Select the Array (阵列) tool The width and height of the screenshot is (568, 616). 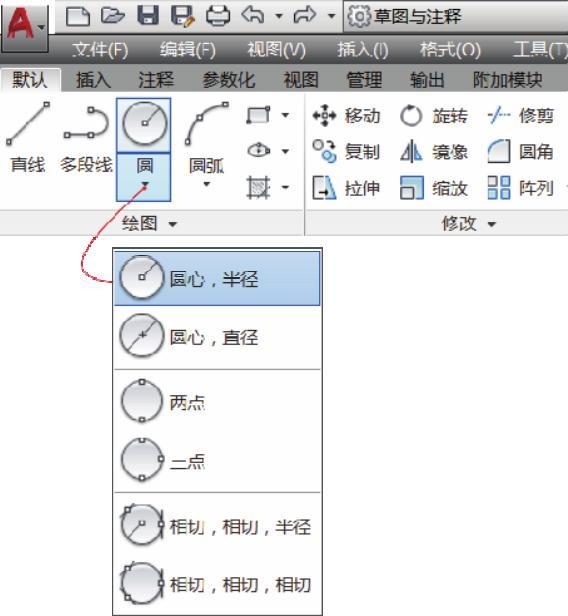point(520,188)
